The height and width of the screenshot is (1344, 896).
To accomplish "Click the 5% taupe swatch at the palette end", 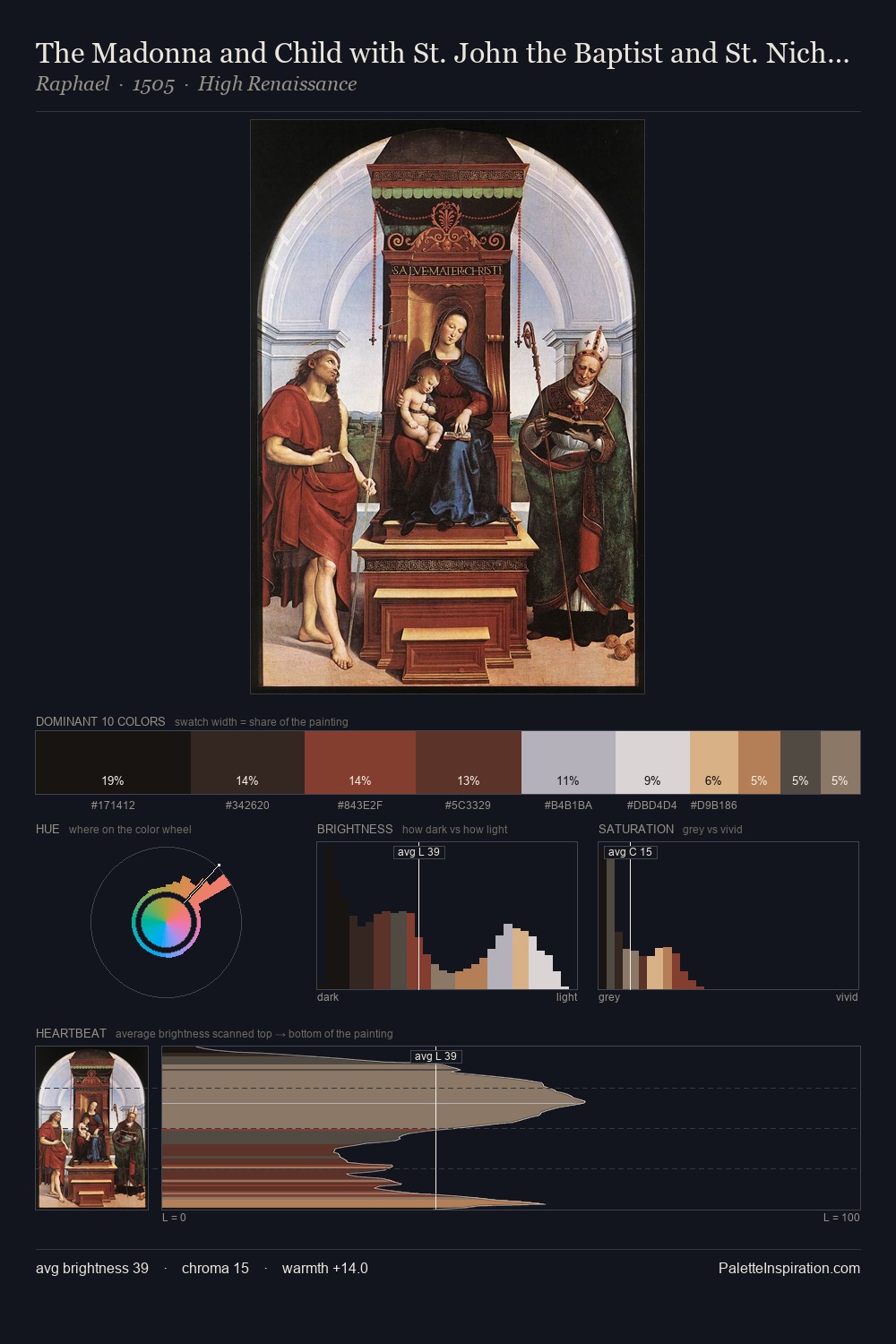I will 840,762.
